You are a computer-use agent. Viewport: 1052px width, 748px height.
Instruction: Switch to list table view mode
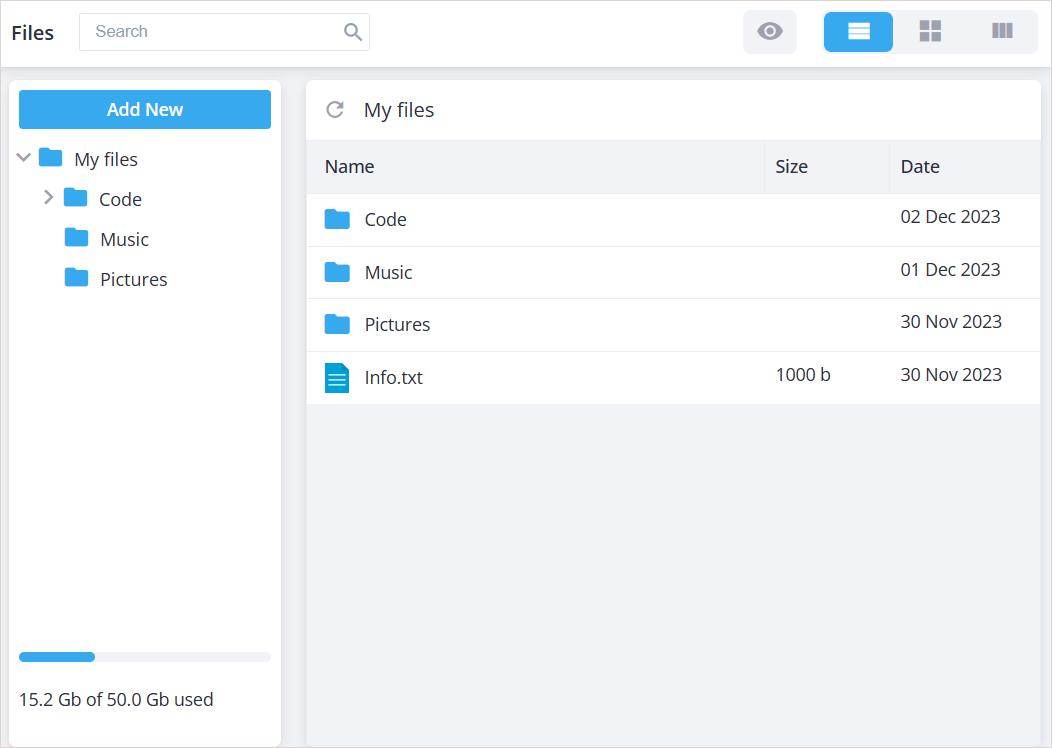(858, 32)
